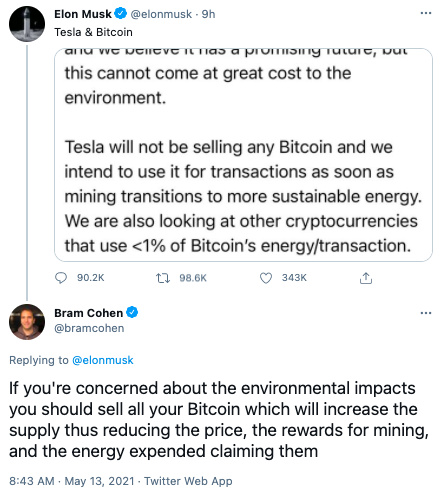
Task: Like Elon Musk's tweet with heart icon
Action: 266,278
